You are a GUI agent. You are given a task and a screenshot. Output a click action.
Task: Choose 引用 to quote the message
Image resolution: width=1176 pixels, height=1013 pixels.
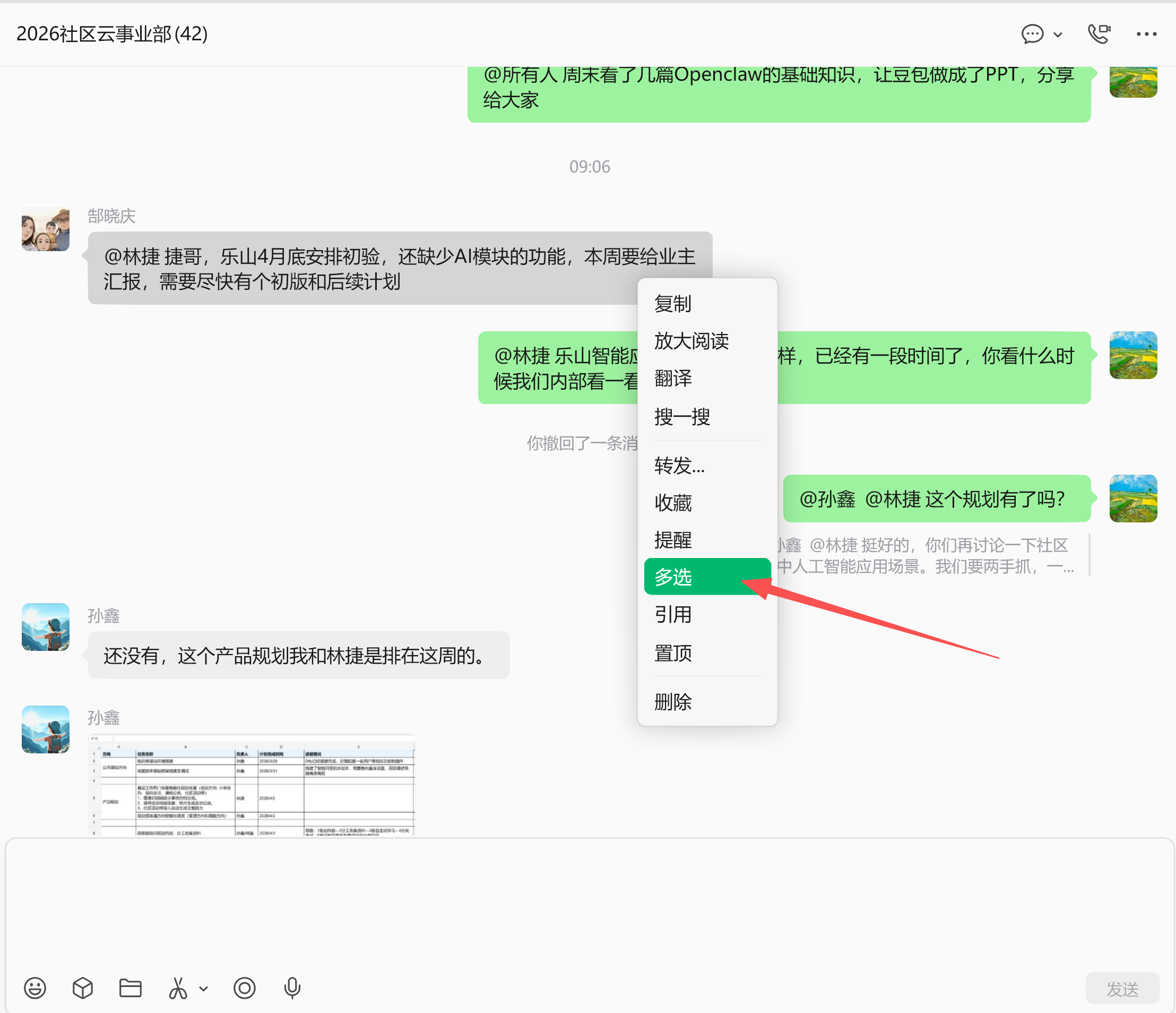pos(707,614)
